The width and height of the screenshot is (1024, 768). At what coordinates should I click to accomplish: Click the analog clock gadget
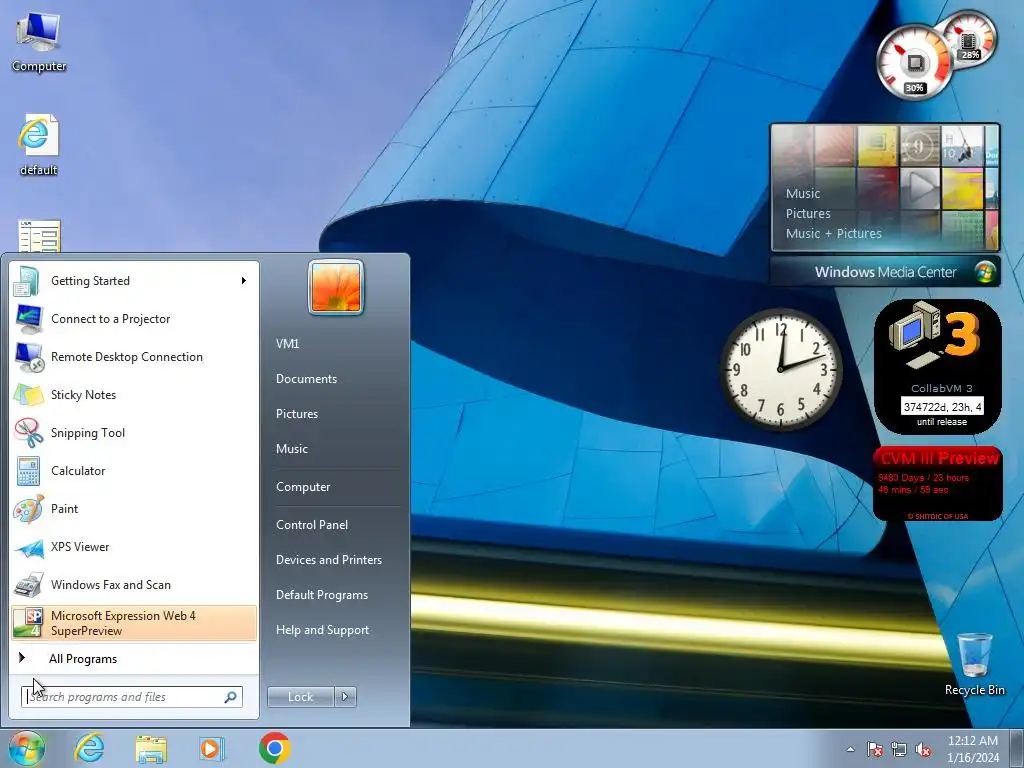(x=780, y=370)
